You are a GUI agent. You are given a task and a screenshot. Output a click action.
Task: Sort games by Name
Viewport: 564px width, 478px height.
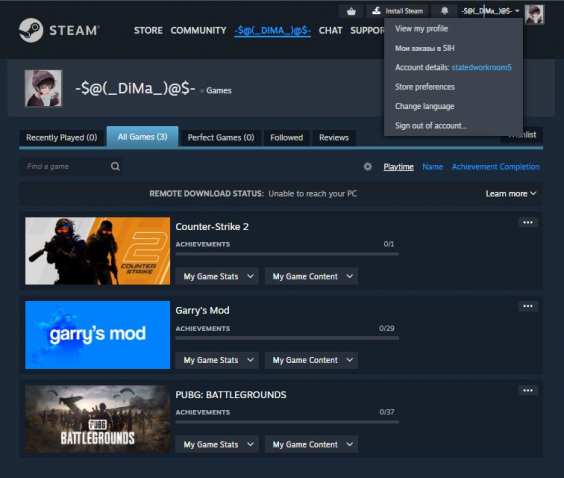[432, 167]
